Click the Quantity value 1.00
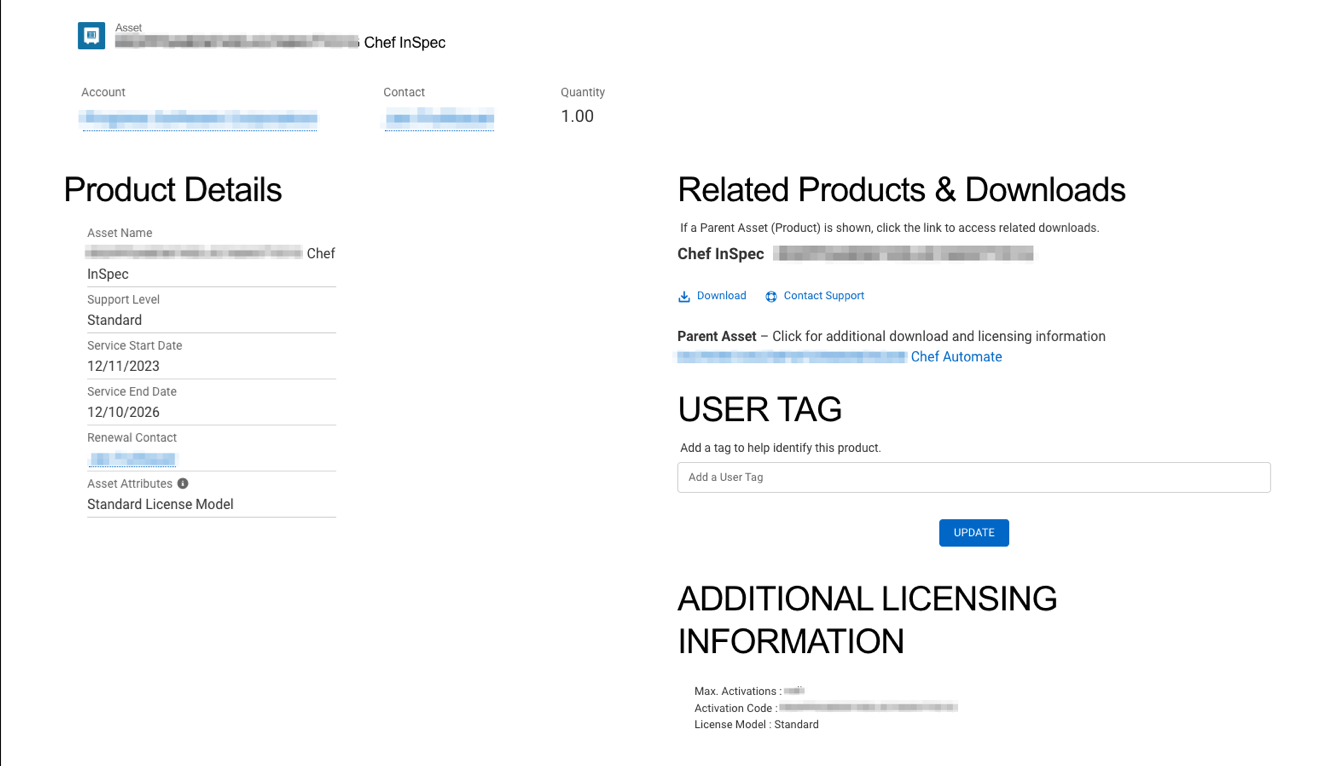 click(x=577, y=116)
